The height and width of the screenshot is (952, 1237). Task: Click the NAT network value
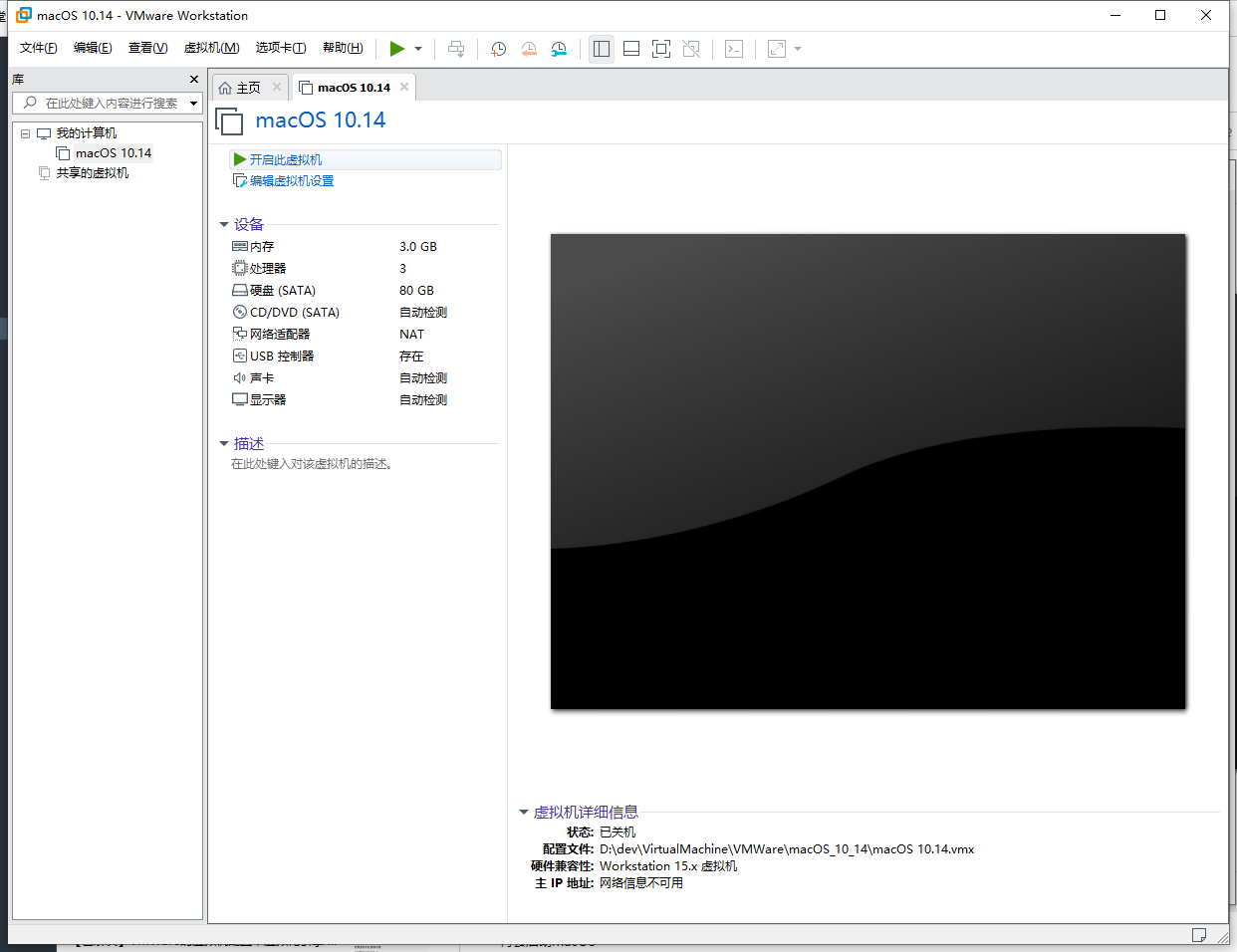pyautogui.click(x=411, y=335)
